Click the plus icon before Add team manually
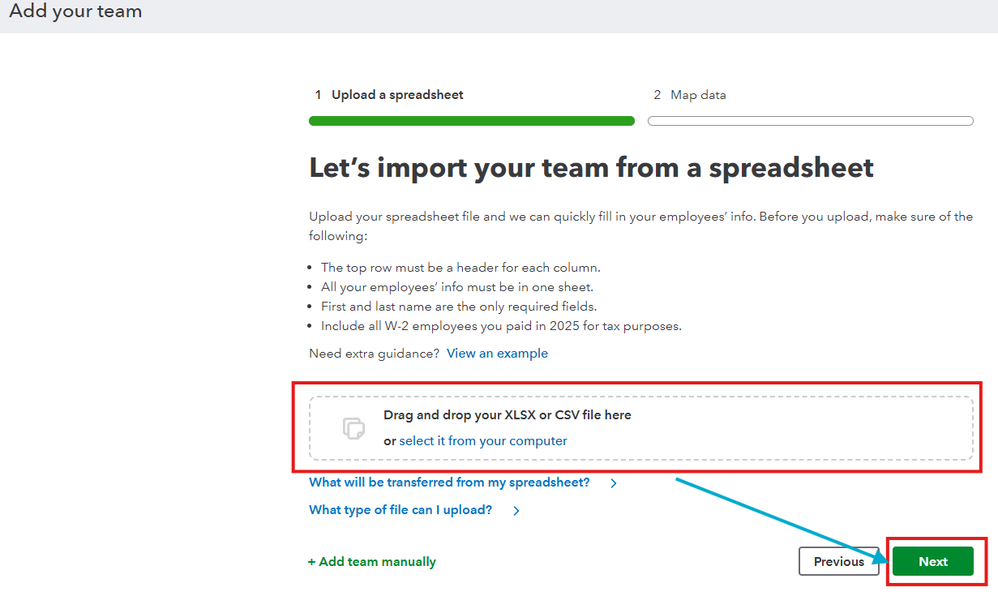The width and height of the screenshot is (998, 601). point(312,562)
